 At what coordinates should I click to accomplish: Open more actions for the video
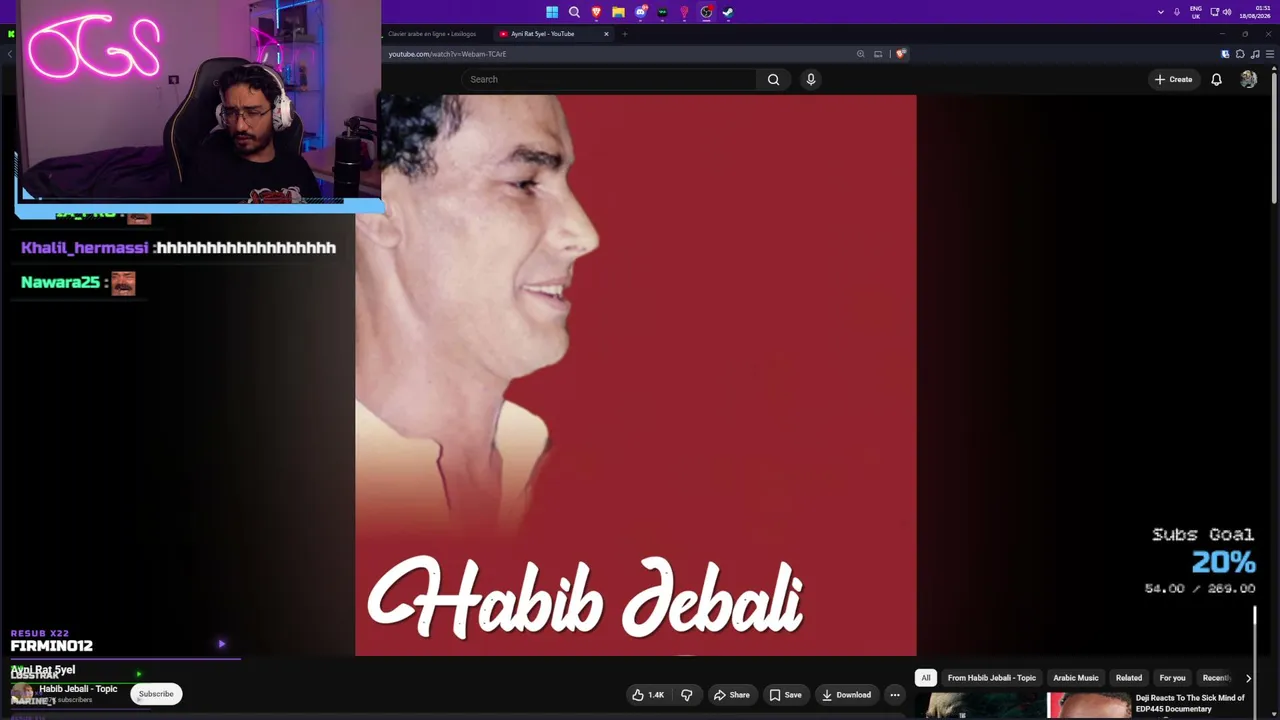[895, 695]
